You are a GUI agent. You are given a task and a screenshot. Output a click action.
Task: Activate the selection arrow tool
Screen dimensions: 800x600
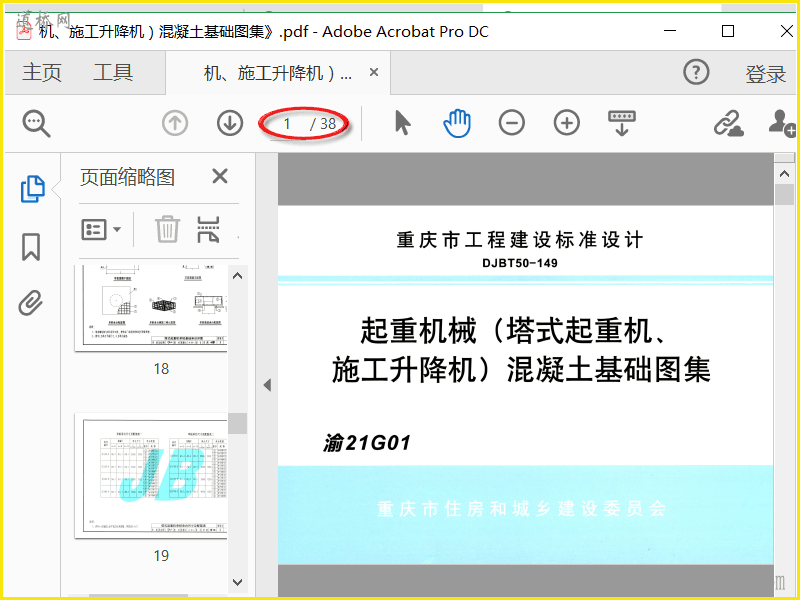pos(403,123)
